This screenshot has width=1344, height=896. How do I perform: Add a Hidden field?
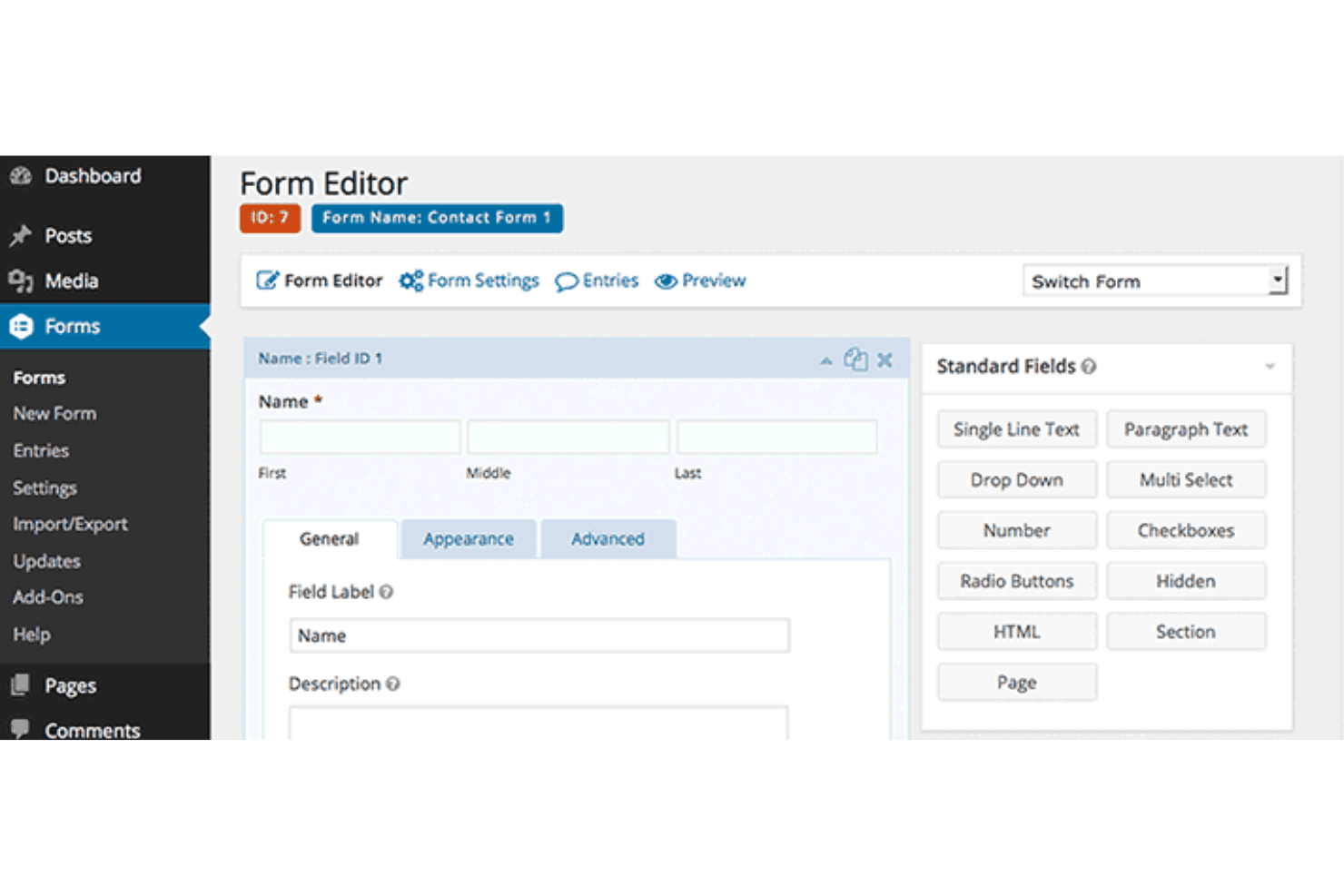click(x=1186, y=581)
